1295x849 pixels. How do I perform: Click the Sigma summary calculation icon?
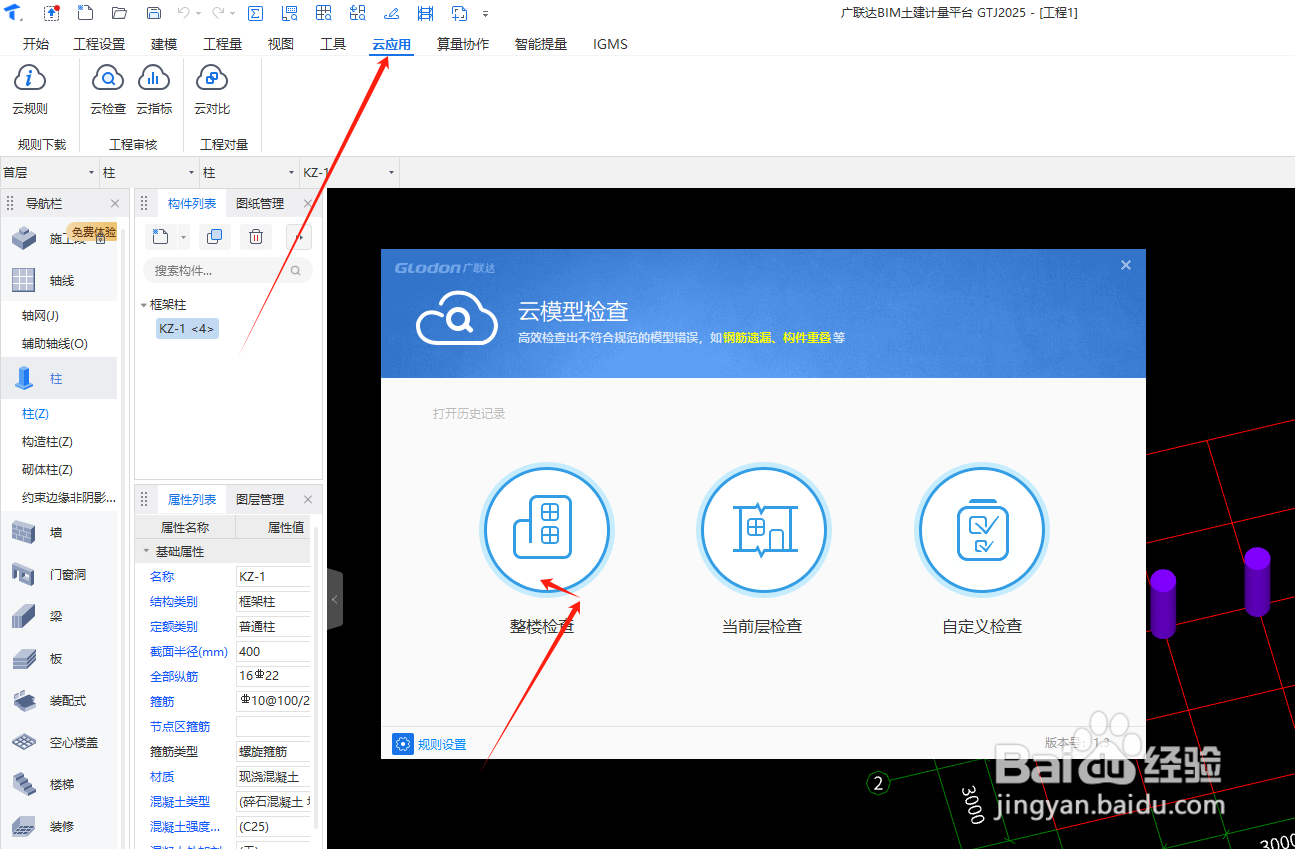(255, 13)
